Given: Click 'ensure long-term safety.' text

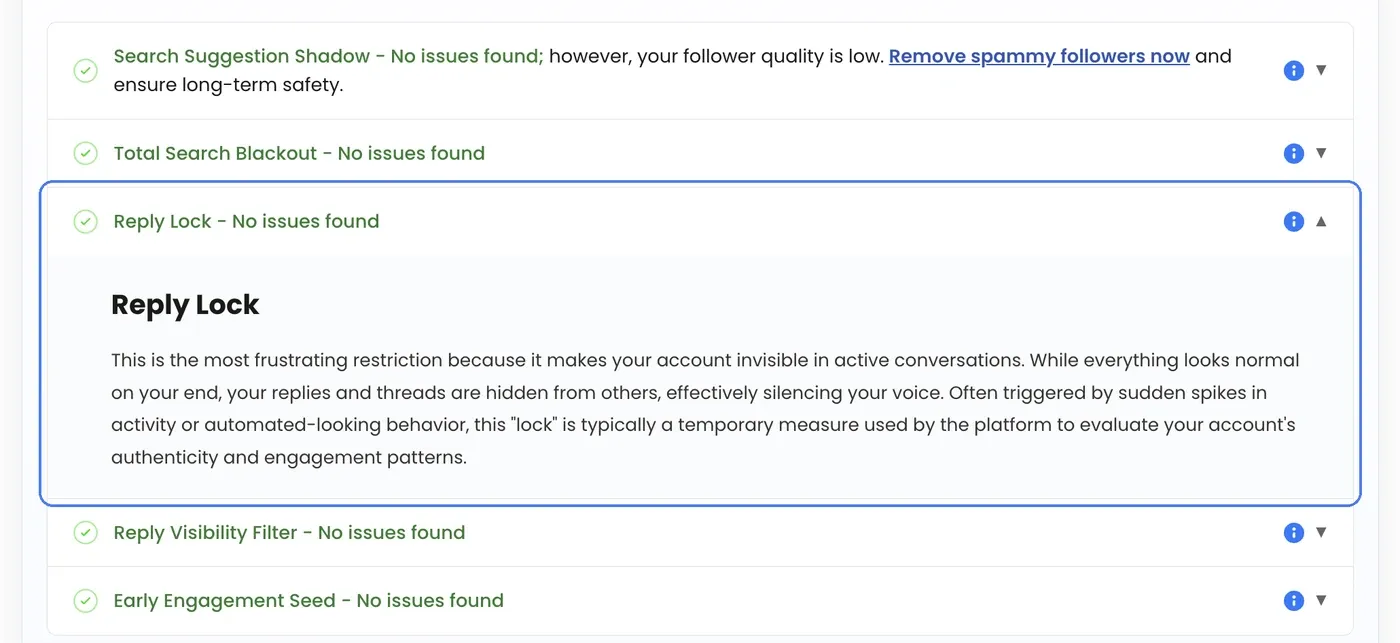Looking at the screenshot, I should point(228,85).
